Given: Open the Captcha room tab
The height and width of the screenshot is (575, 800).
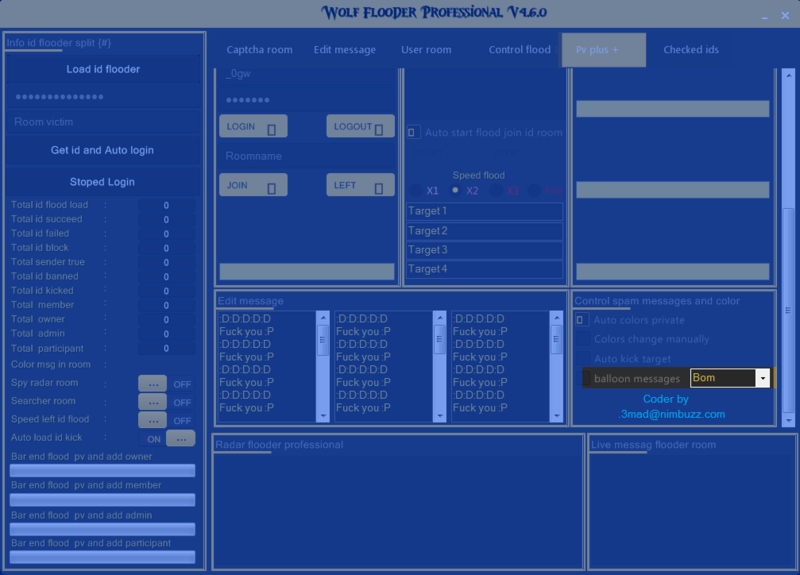Looking at the screenshot, I should point(259,50).
